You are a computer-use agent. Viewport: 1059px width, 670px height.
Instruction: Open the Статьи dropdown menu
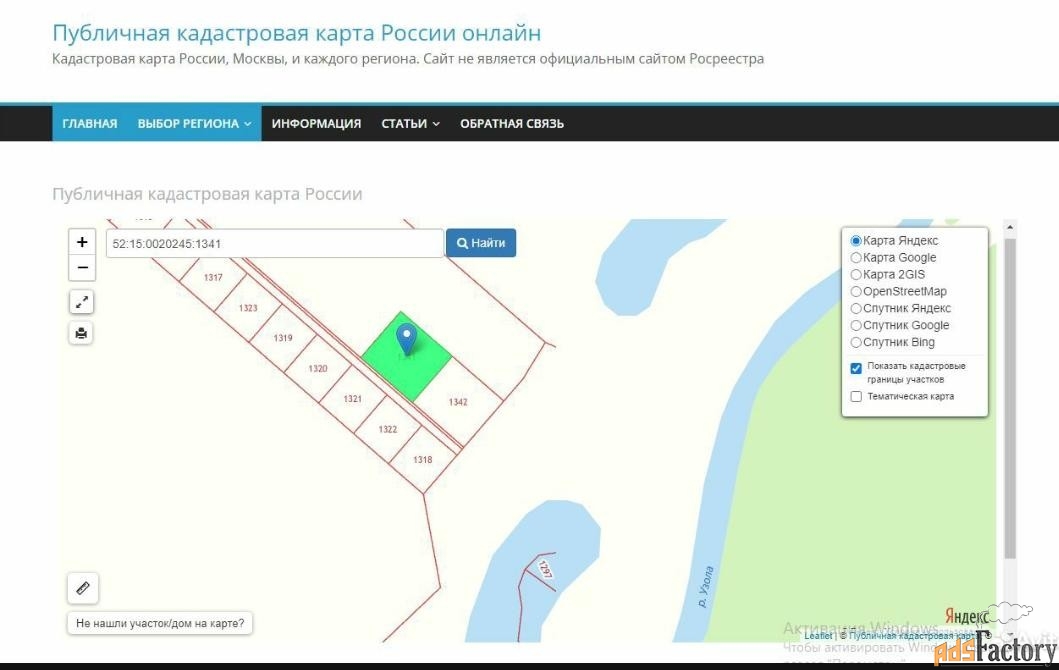point(410,124)
